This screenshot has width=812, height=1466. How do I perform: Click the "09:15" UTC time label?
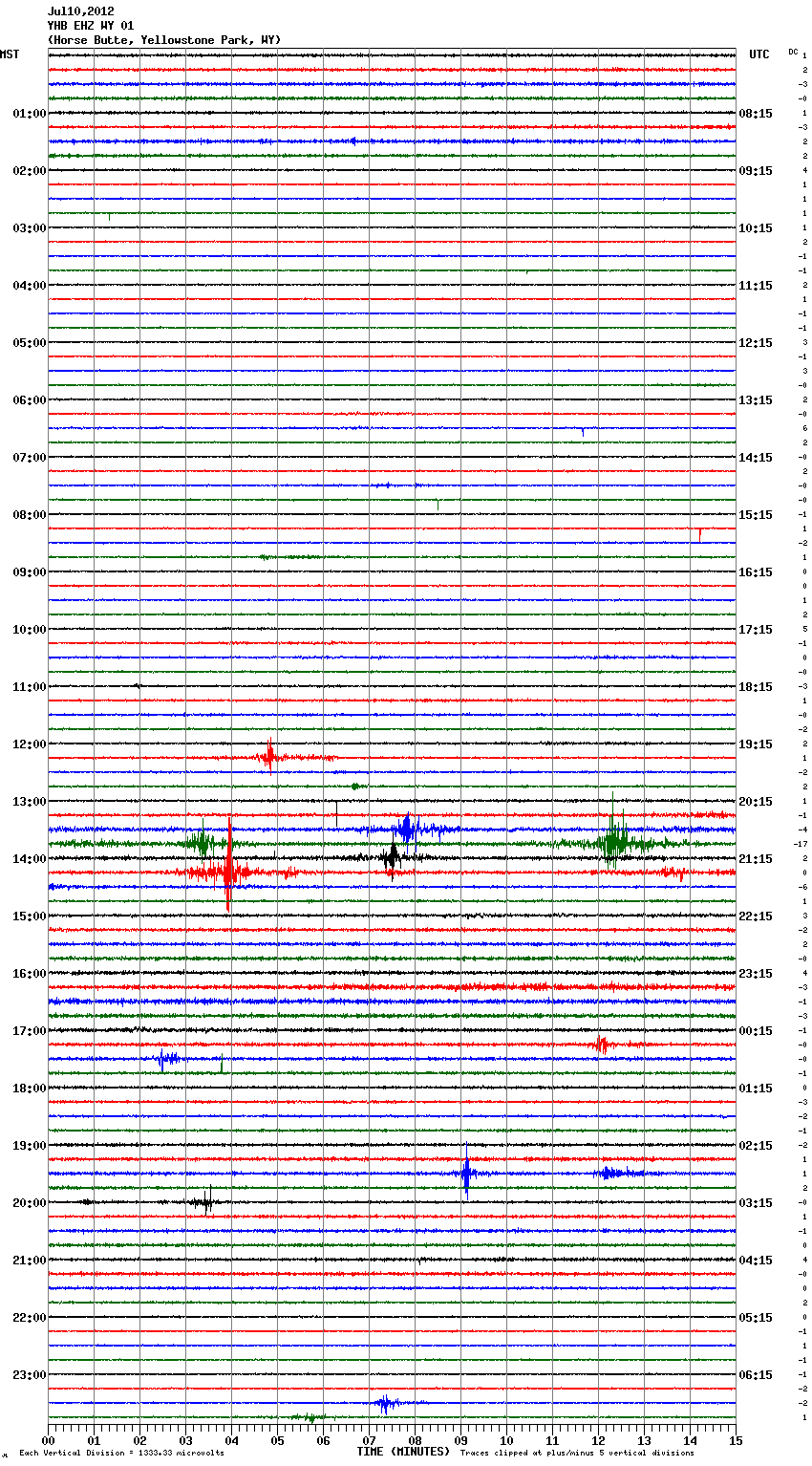coord(756,171)
